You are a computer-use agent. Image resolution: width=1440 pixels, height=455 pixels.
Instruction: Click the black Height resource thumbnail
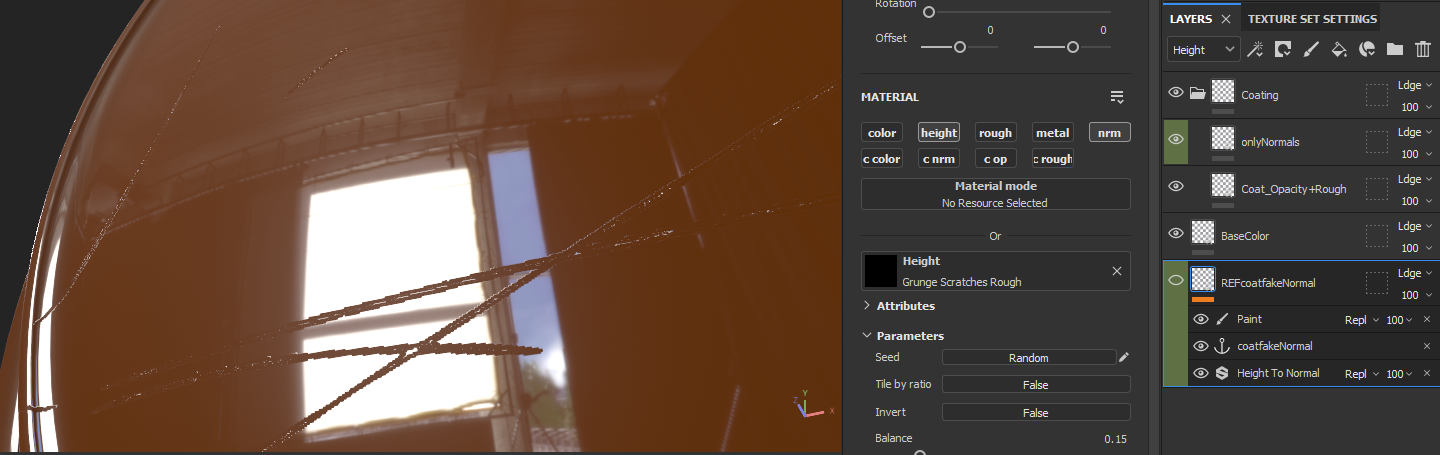click(x=881, y=271)
